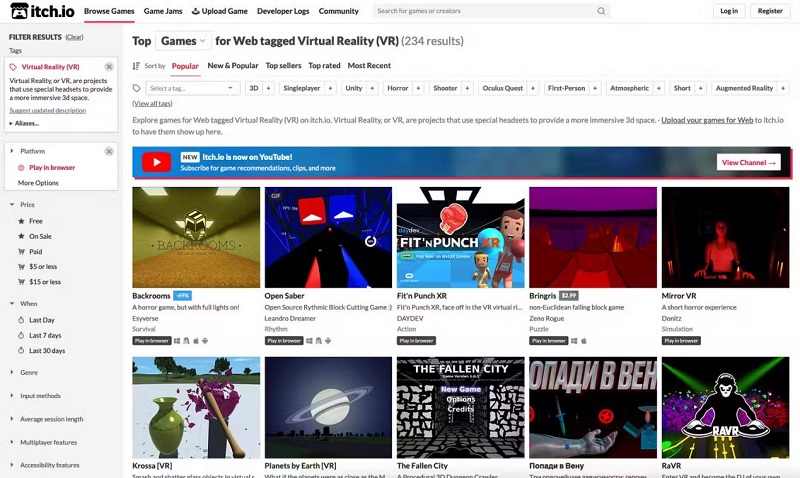Clear the Platform filter with its X icon
The height and width of the screenshot is (478, 800).
(109, 151)
